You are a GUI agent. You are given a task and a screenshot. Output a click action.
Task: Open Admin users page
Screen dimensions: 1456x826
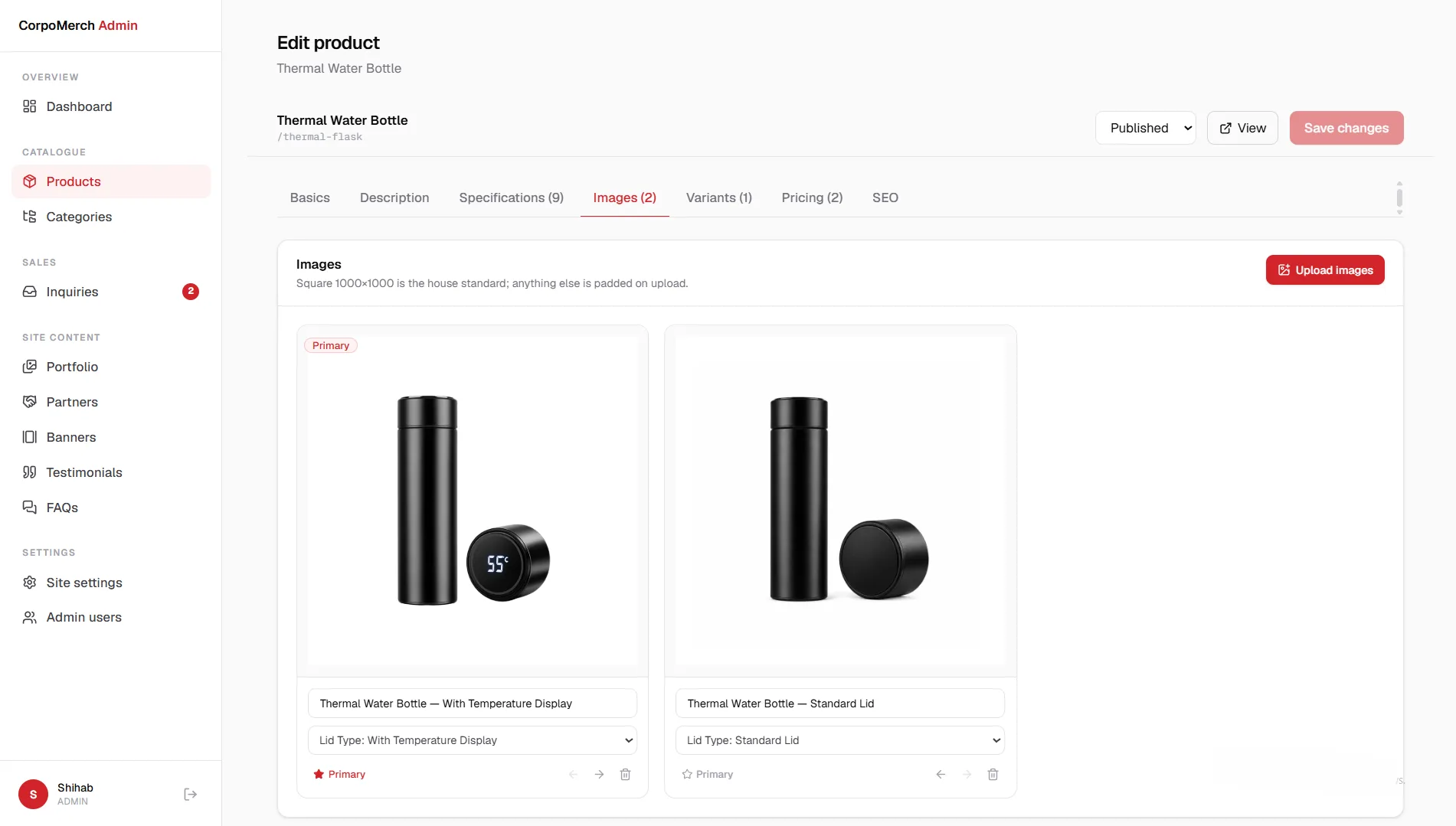(x=111, y=617)
